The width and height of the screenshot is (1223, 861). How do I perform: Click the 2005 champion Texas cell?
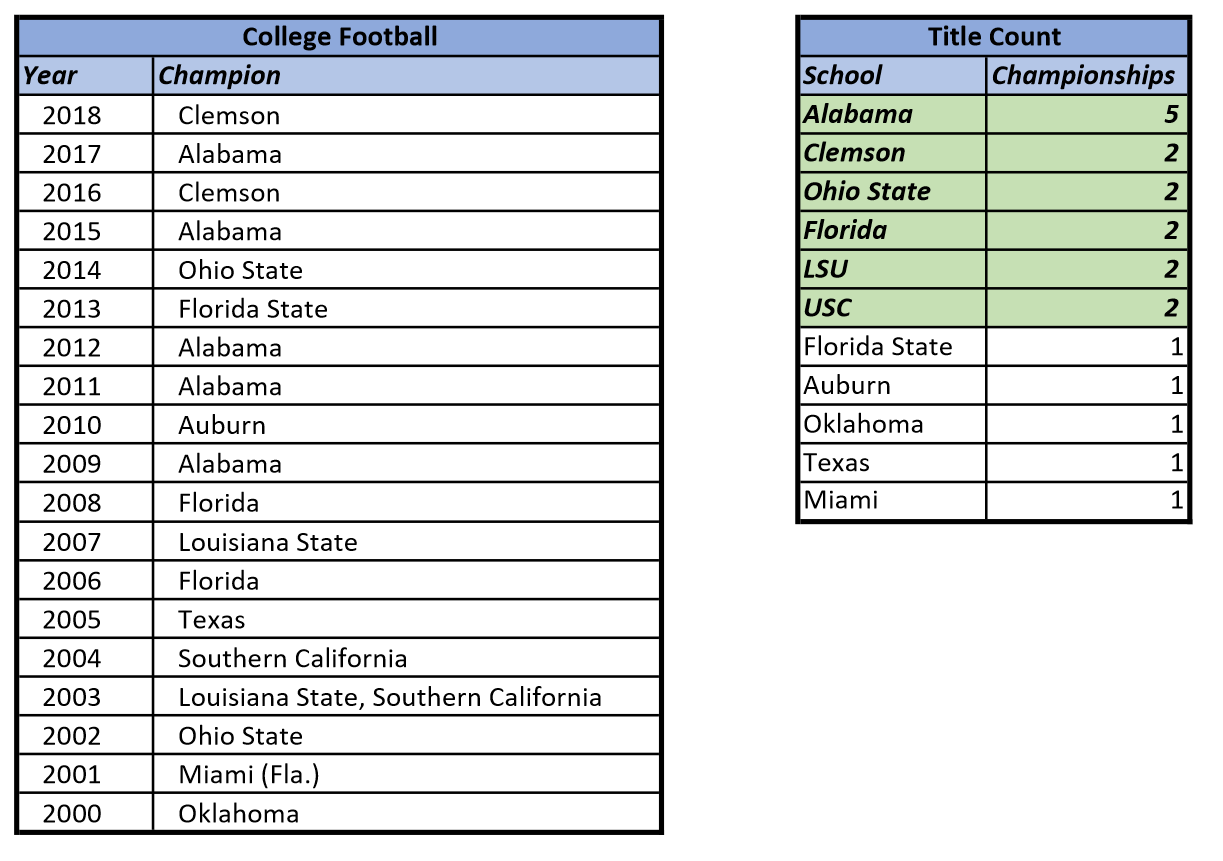[212, 619]
